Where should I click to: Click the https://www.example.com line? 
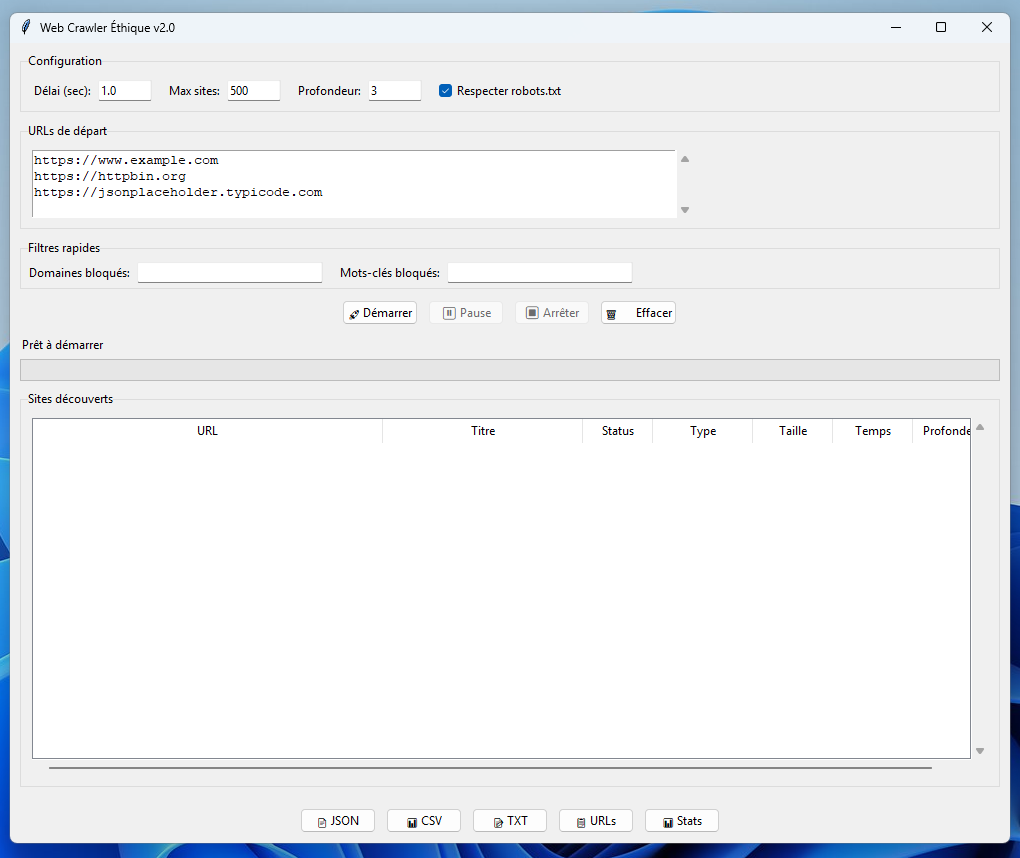click(126, 160)
